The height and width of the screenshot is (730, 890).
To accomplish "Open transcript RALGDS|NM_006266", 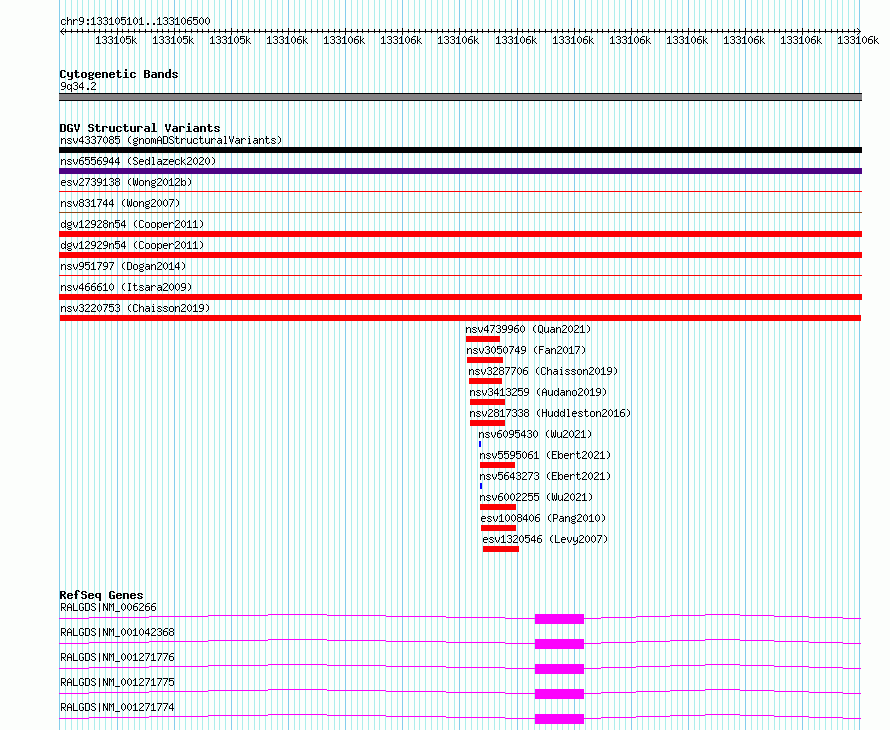I will (108, 607).
